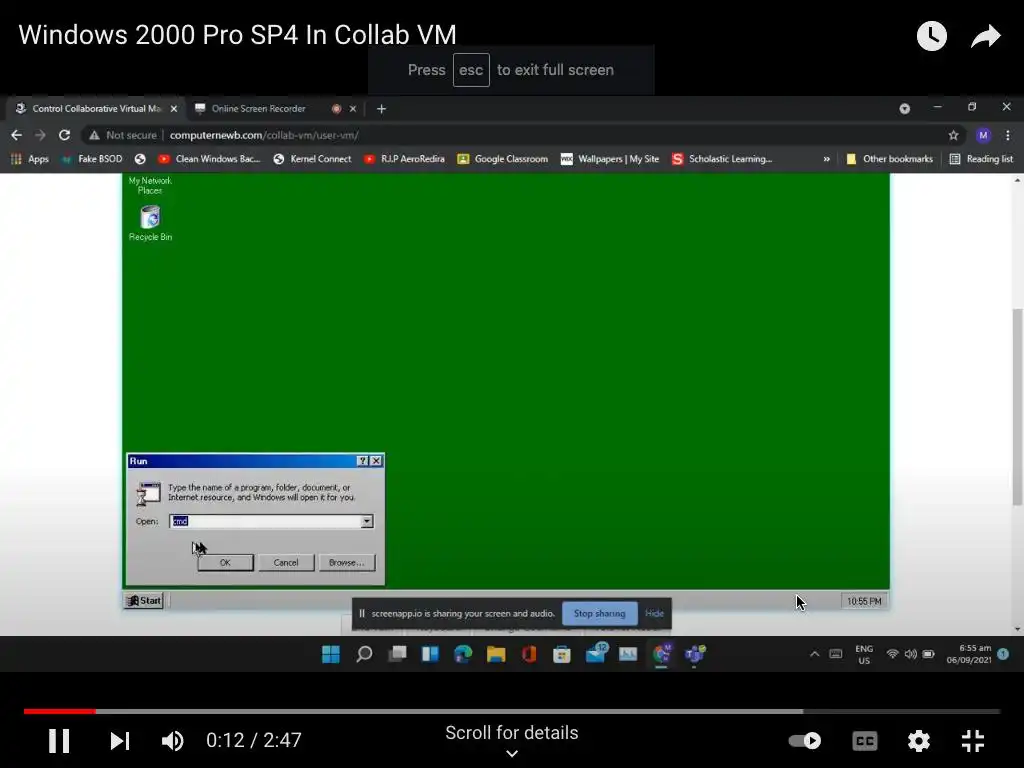Go back in the browser

coord(16,135)
